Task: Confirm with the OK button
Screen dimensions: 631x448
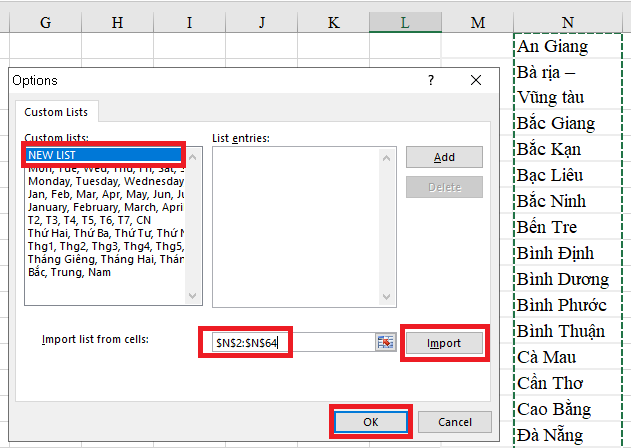Action: 371,422
